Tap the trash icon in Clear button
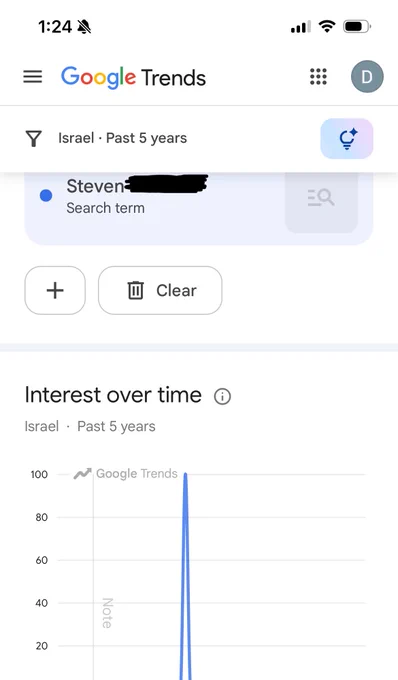Image resolution: width=398 pixels, height=680 pixels. [135, 290]
